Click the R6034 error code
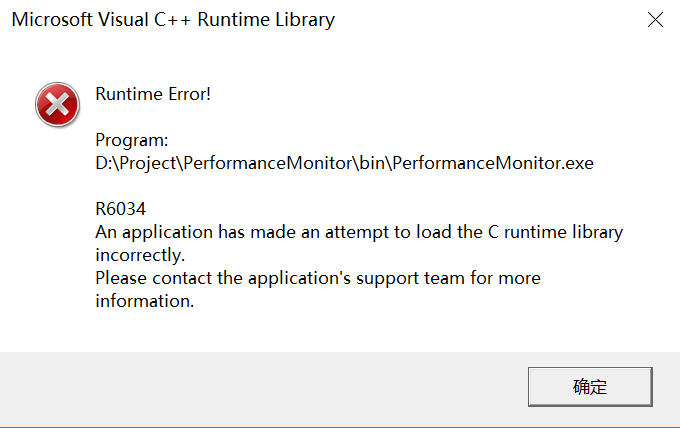Image resolution: width=680 pixels, height=428 pixels. pos(121,209)
